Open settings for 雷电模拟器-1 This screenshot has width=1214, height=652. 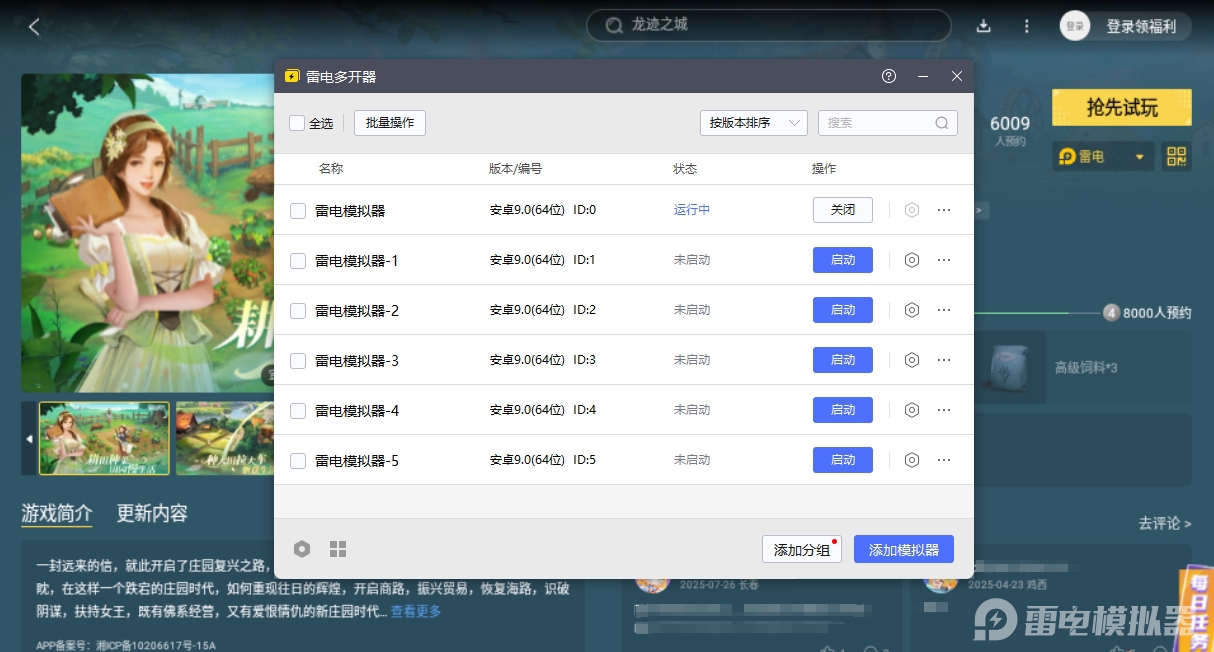(911, 260)
